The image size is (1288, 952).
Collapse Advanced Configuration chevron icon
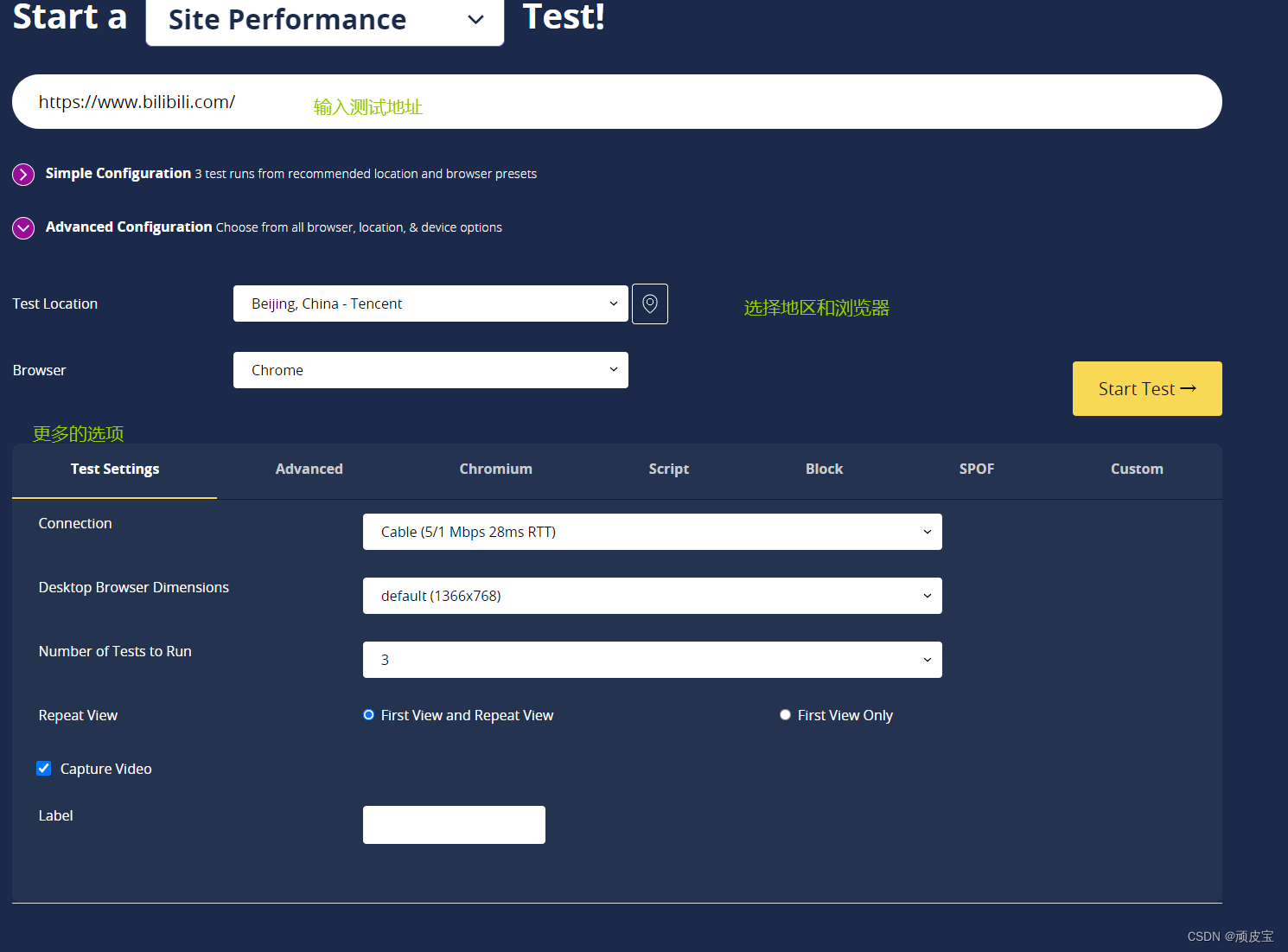pyautogui.click(x=23, y=228)
